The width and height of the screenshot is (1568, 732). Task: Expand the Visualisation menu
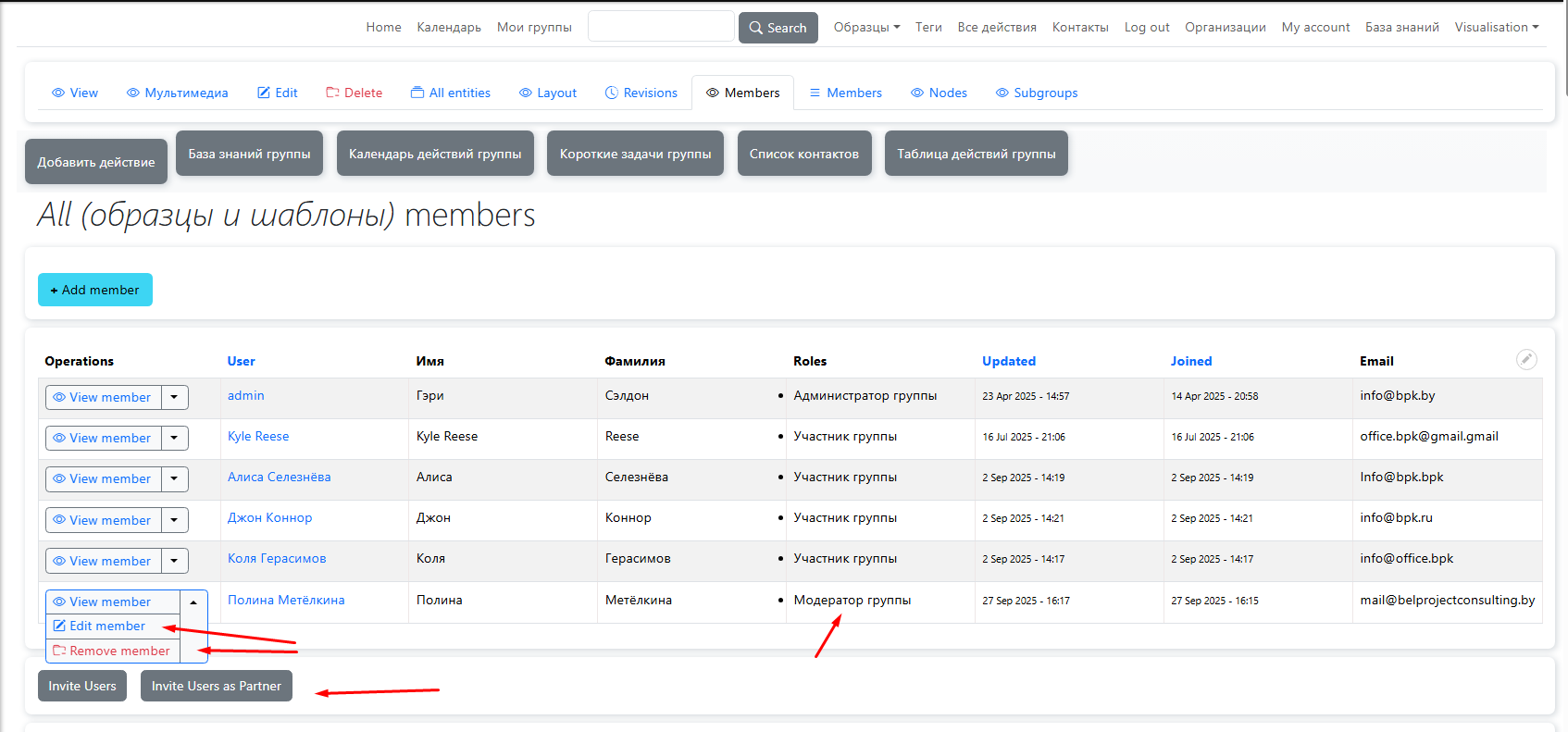pos(1496,28)
